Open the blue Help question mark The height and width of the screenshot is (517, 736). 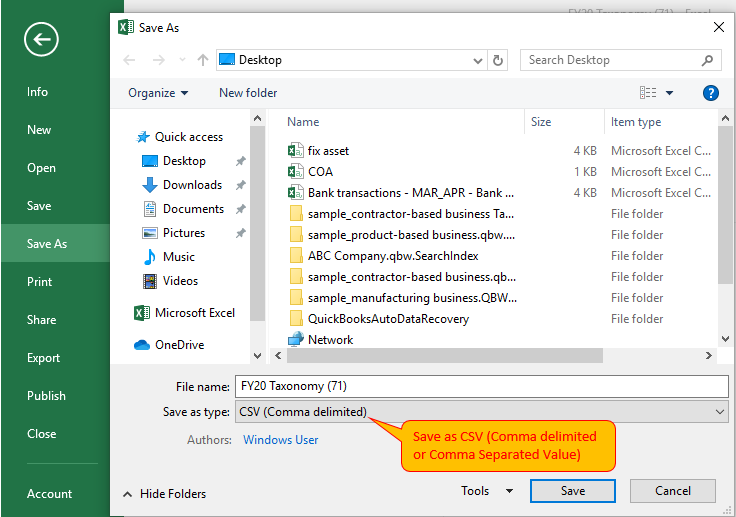pos(711,93)
